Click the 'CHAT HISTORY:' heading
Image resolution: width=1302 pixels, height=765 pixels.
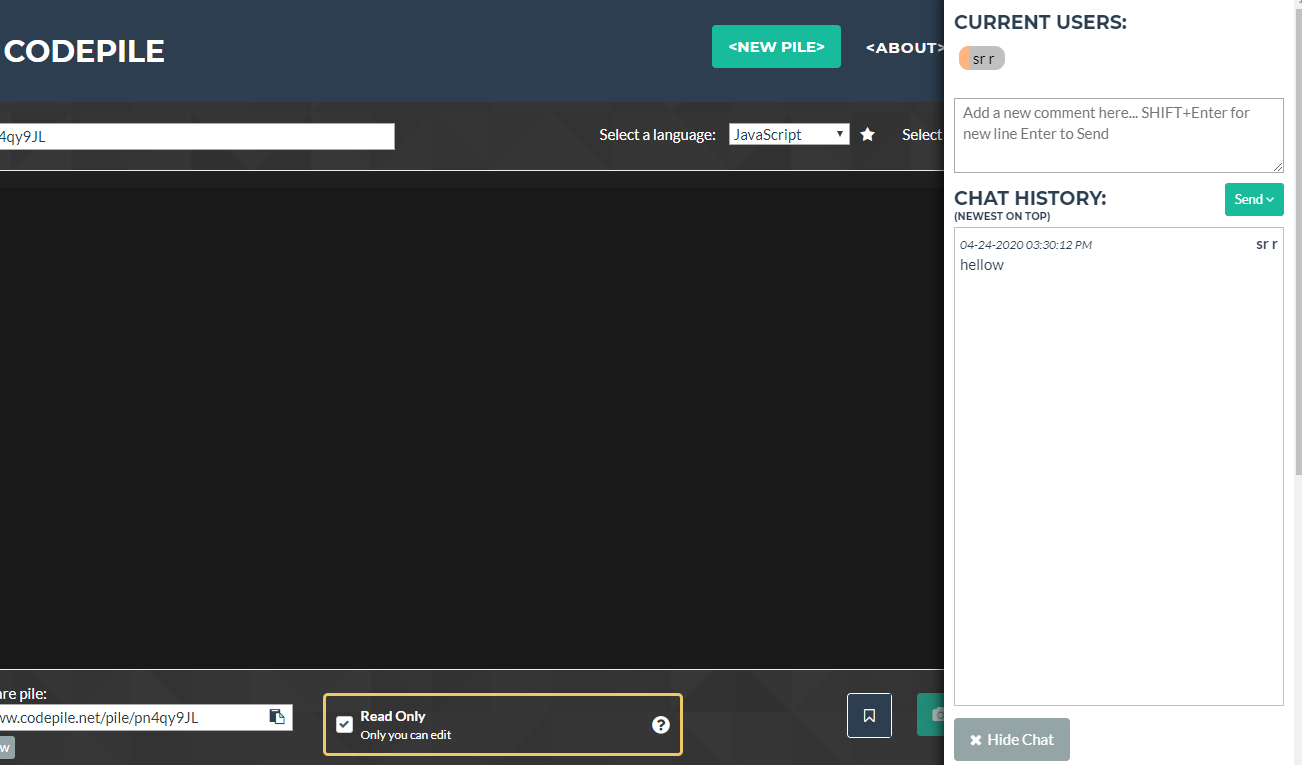point(1030,198)
